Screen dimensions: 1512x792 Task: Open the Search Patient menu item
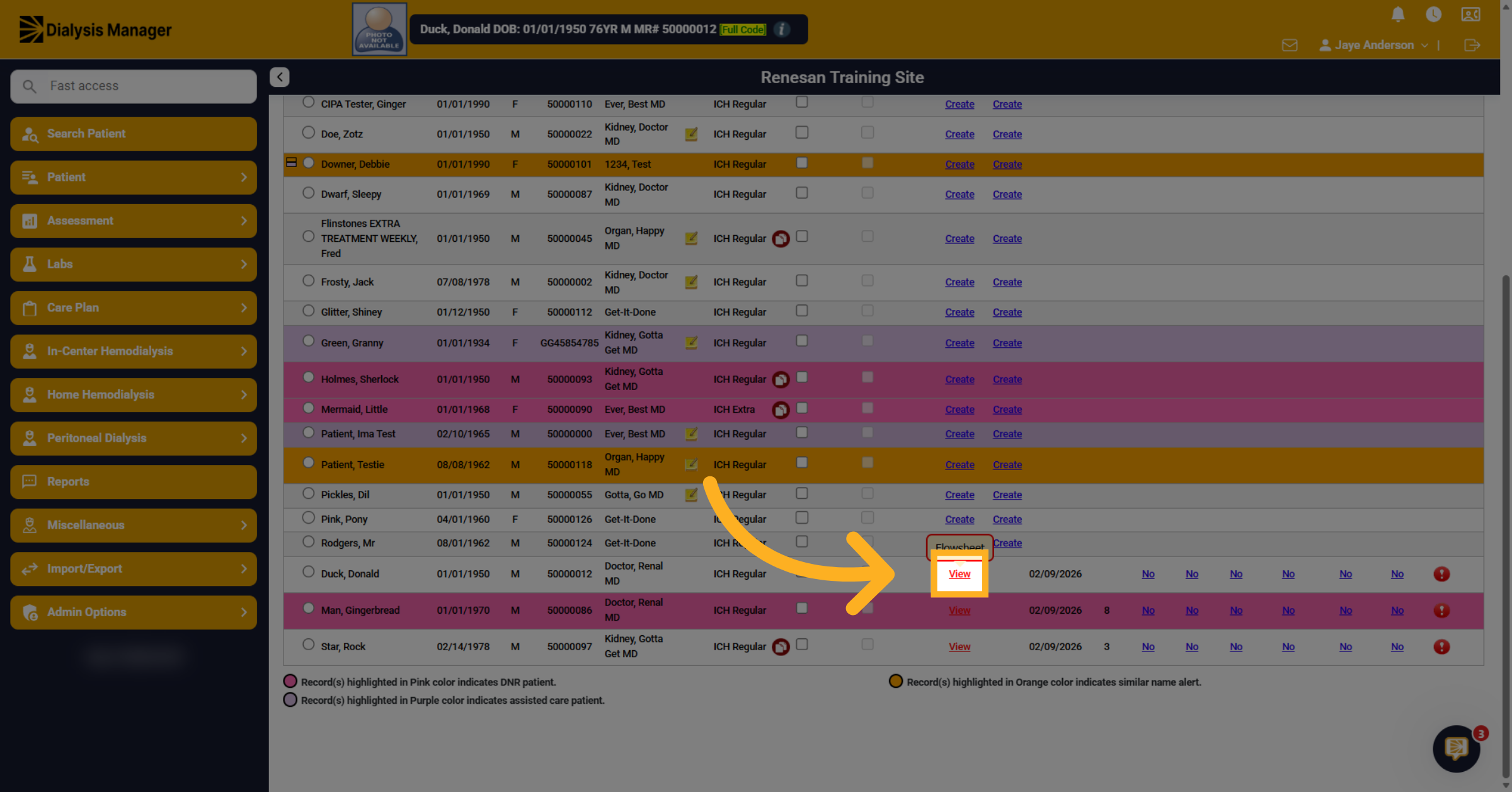[x=134, y=134]
